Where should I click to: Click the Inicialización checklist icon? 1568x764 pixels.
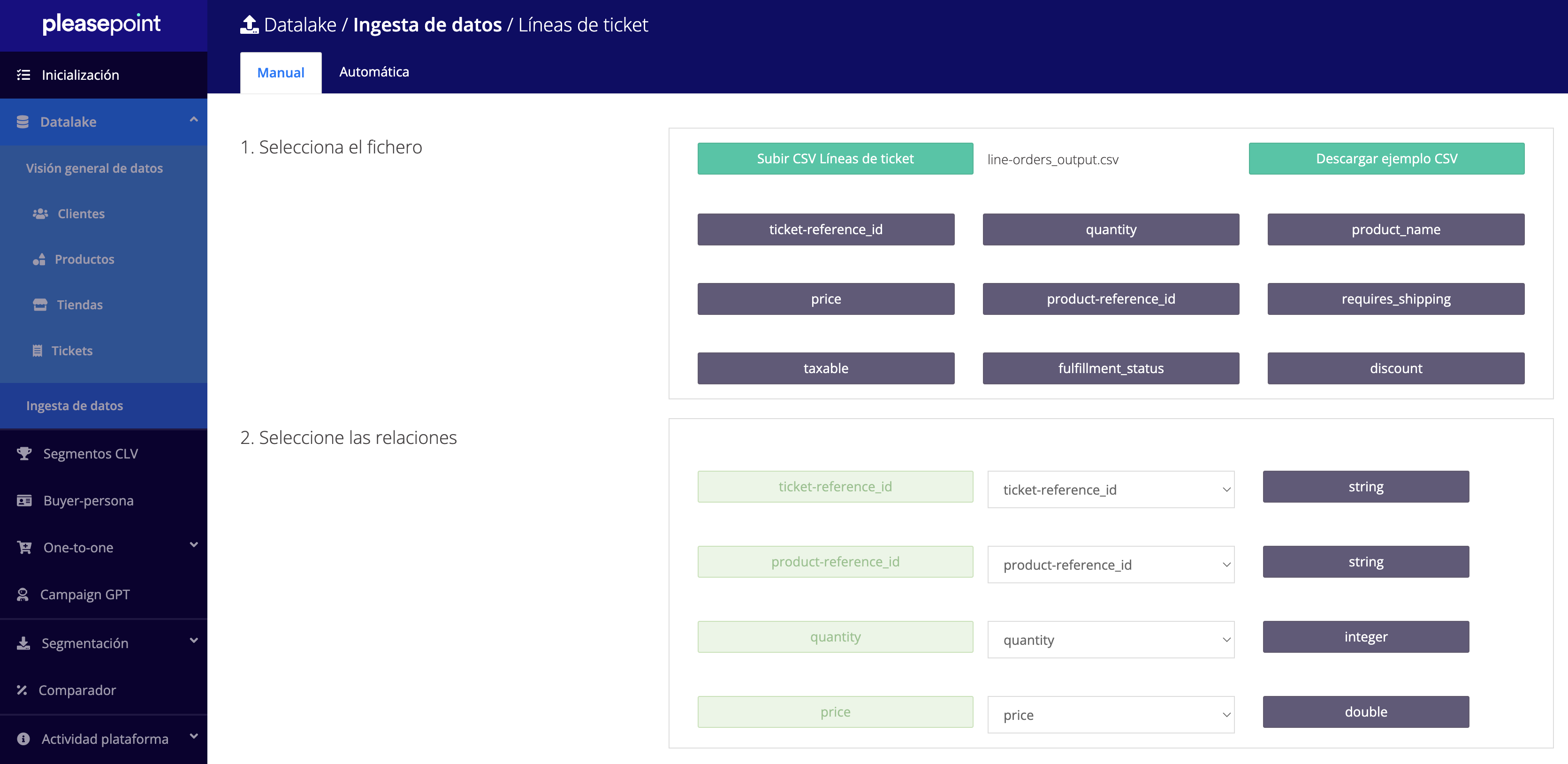(x=23, y=75)
